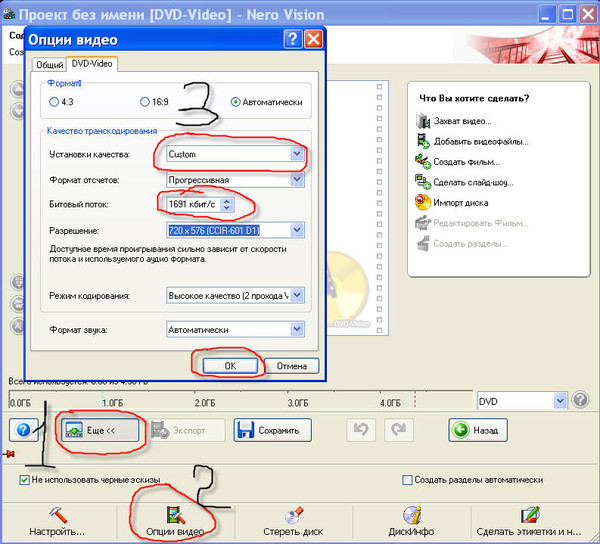600x544 pixels.
Task: Click the blue help question icon button
Action: click(x=24, y=430)
